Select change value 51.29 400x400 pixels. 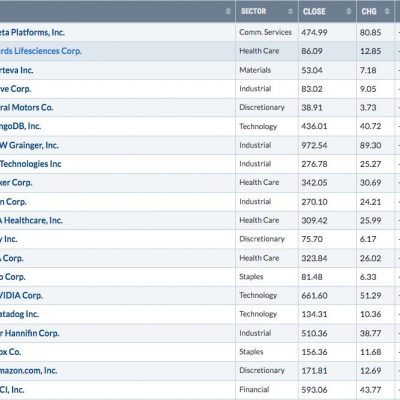click(370, 295)
